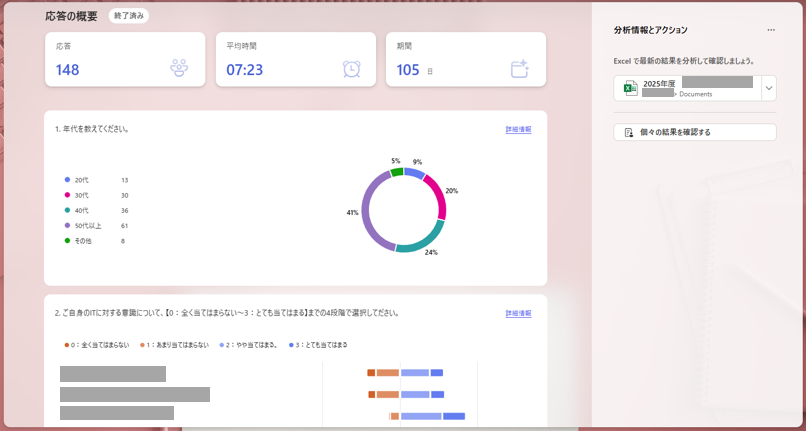Click the 20代 blue legend dot
This screenshot has height=433, width=807.
pyautogui.click(x=68, y=180)
